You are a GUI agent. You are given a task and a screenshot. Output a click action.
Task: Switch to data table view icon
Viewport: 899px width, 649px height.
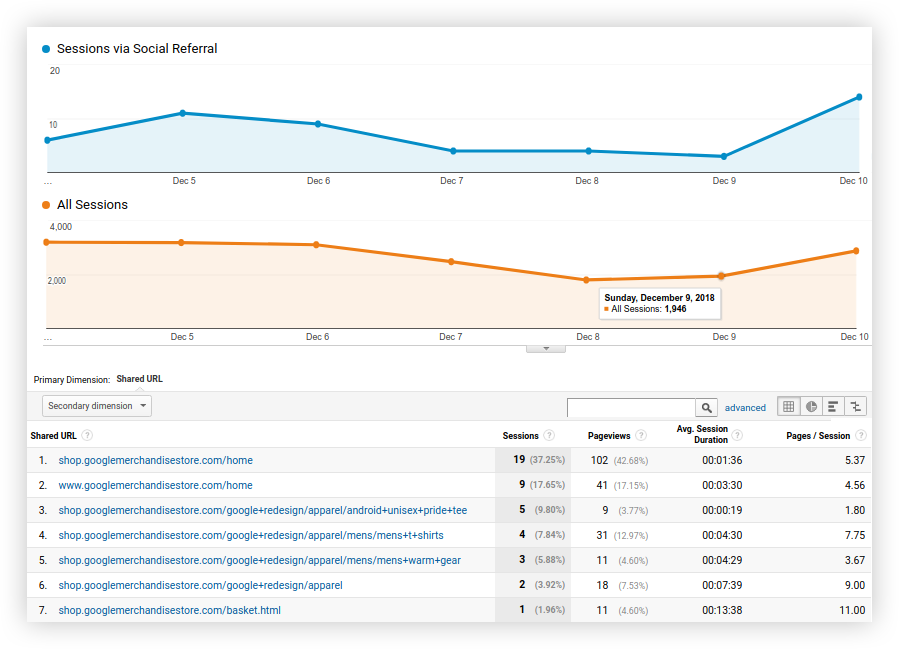[x=788, y=406]
